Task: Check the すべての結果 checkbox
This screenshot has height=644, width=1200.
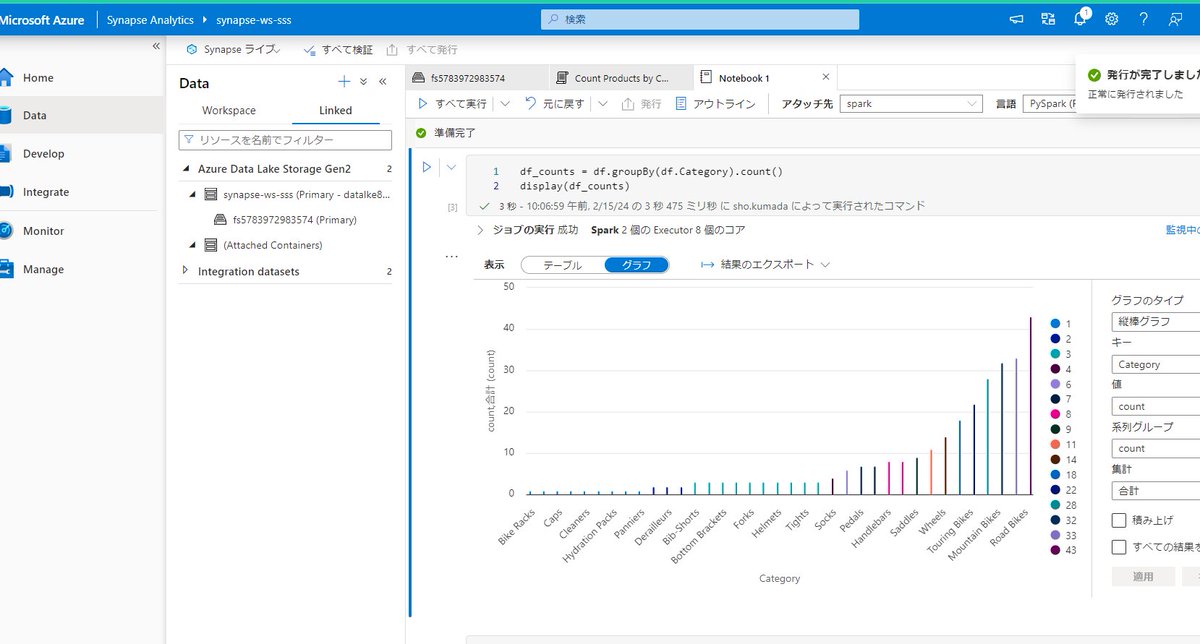Action: (1119, 547)
